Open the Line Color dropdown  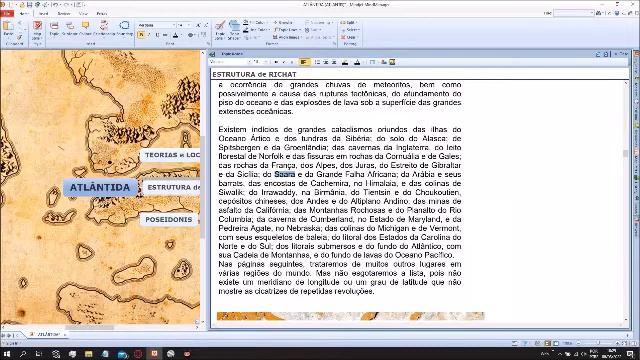pyautogui.click(x=256, y=30)
